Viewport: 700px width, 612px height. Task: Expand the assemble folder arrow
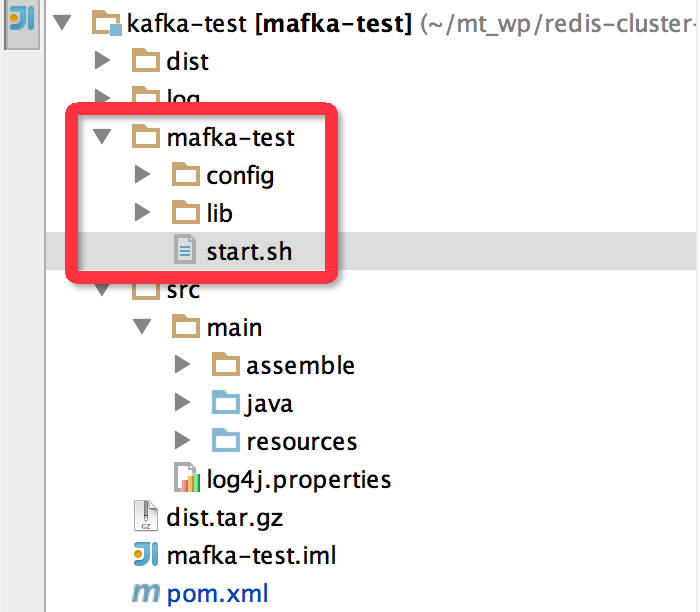182,365
